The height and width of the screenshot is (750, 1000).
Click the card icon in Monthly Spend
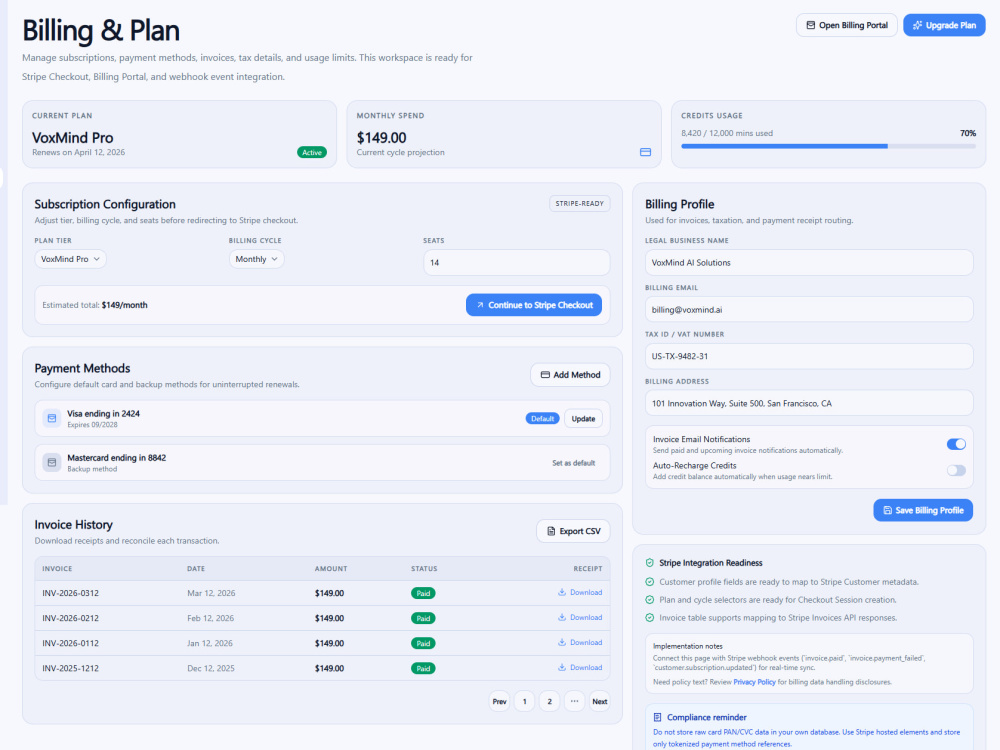point(645,152)
